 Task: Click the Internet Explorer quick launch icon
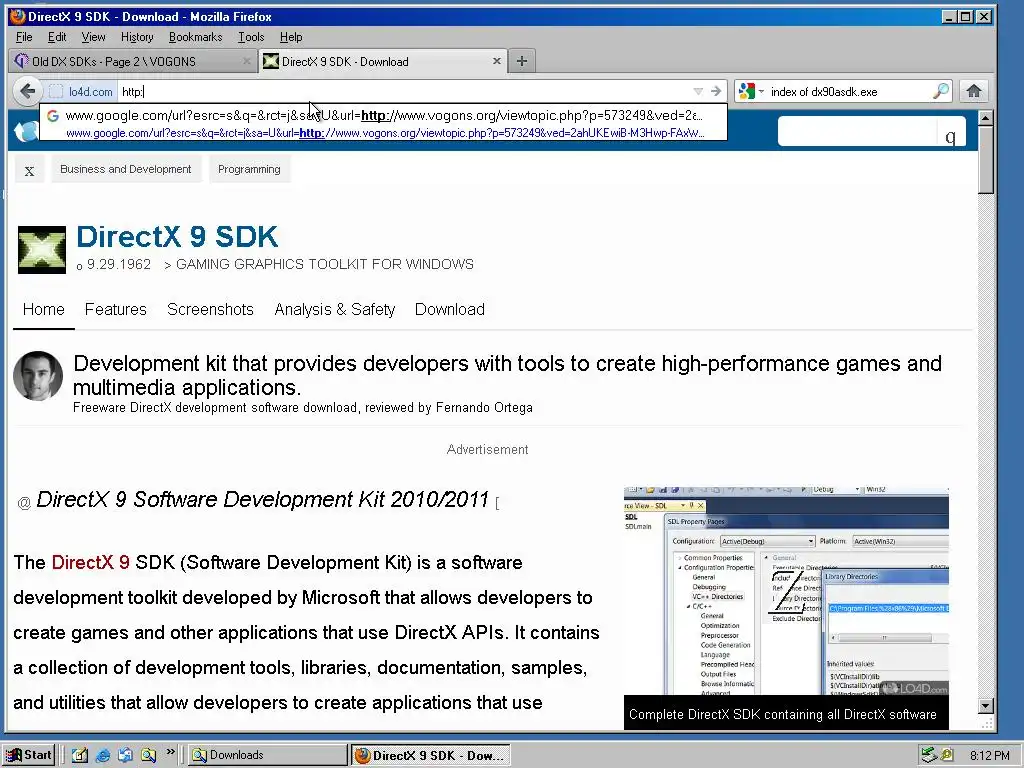[x=103, y=755]
